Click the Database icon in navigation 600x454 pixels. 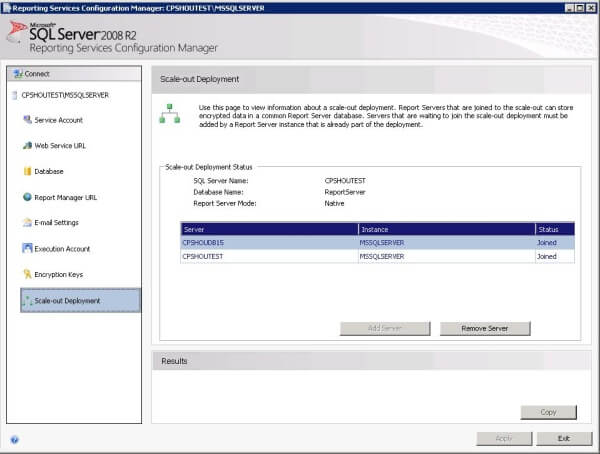click(27, 171)
